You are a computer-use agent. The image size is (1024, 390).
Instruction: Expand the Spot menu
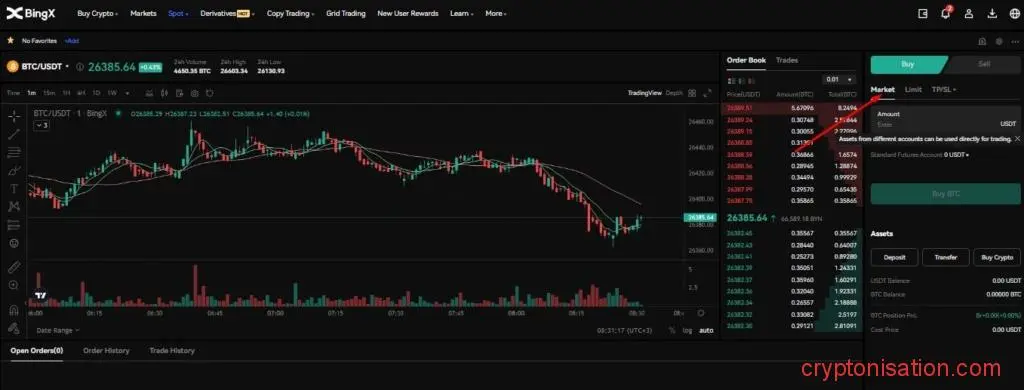[x=178, y=13]
